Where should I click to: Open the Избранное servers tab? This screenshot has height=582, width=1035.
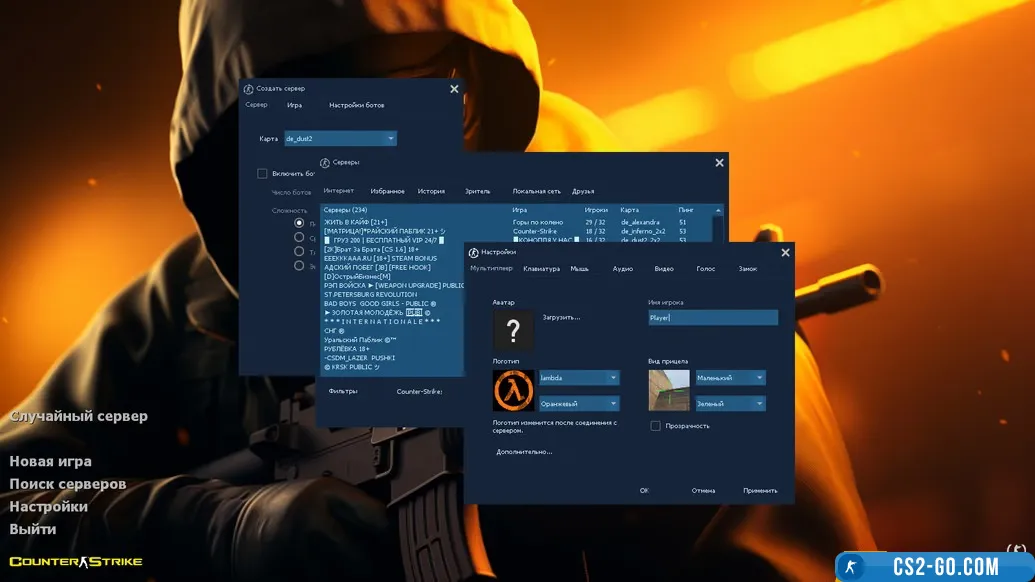[x=387, y=191]
